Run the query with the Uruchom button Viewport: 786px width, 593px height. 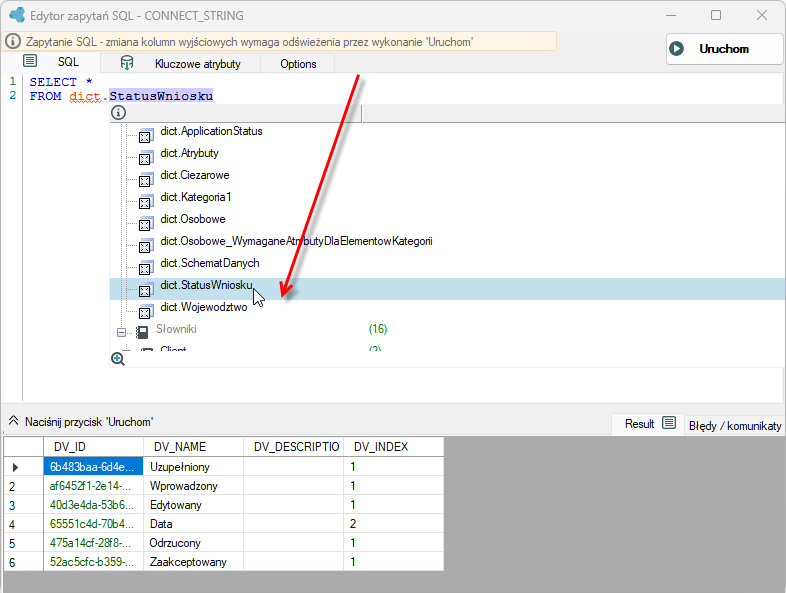(x=724, y=49)
